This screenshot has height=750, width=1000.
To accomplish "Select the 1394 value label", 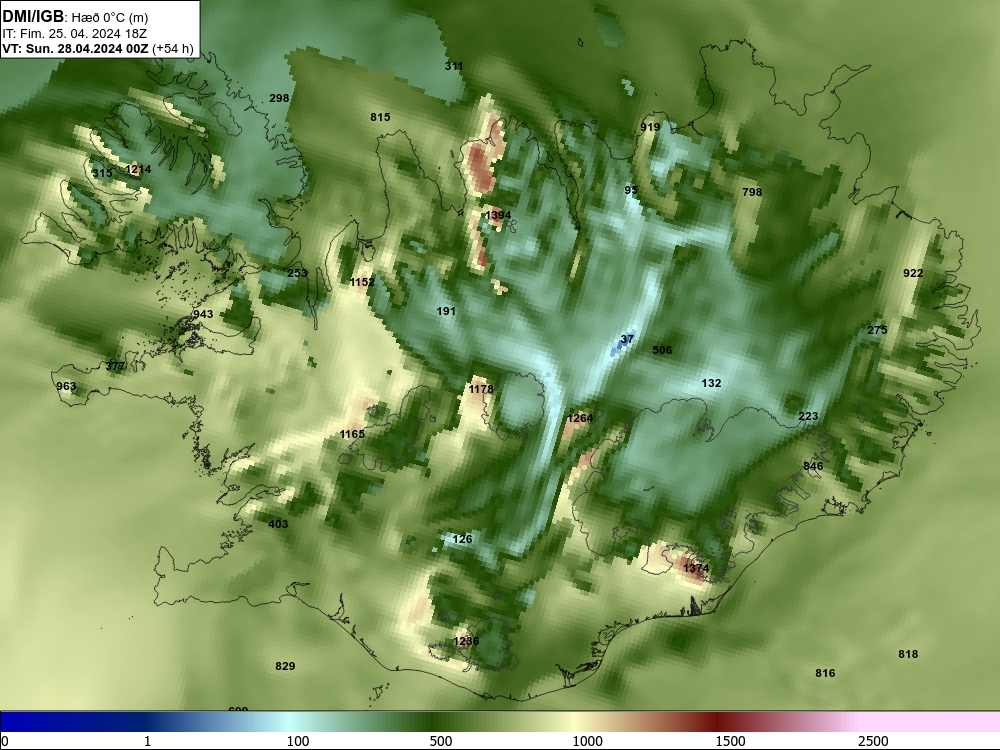I will 498,216.
